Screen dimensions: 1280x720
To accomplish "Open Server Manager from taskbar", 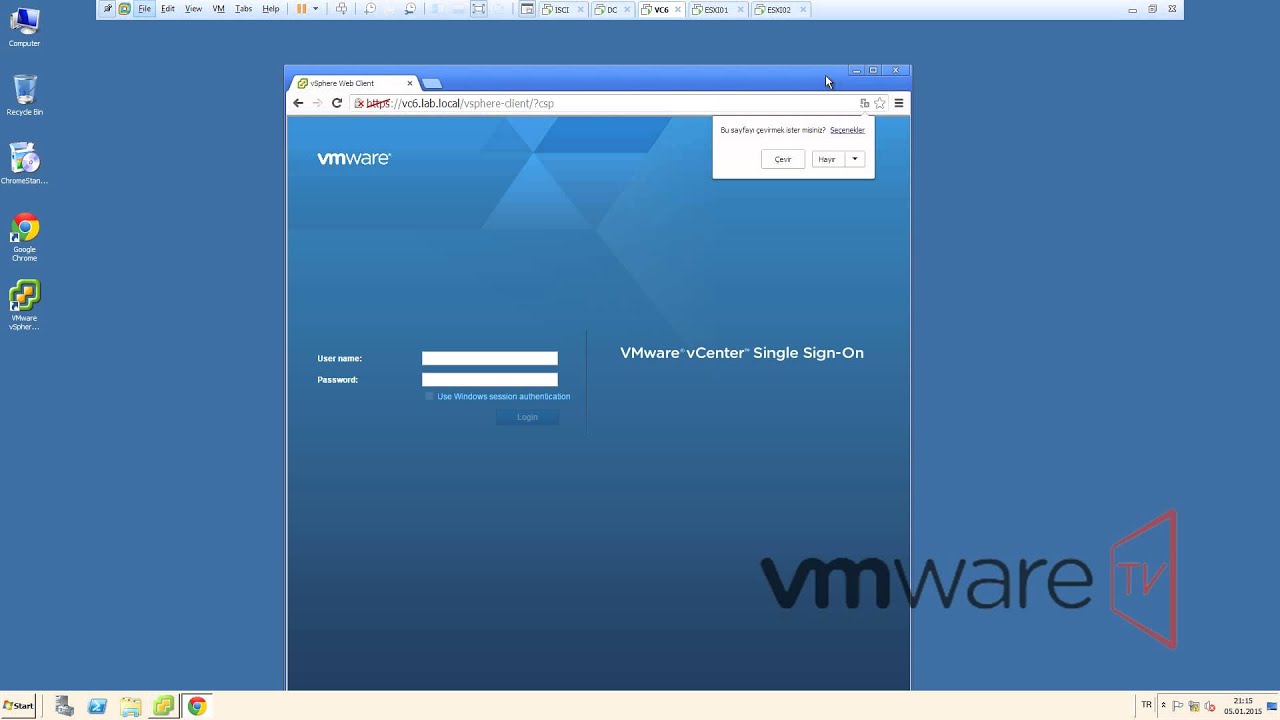I will pos(64,706).
